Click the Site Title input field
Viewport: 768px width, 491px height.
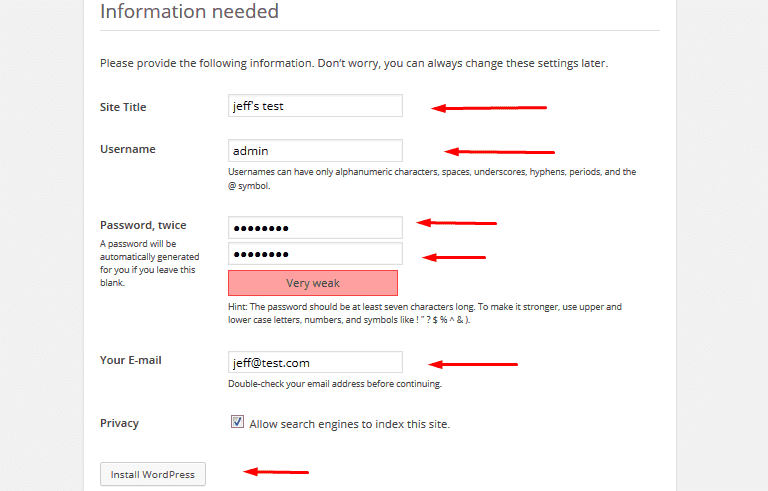click(x=315, y=106)
